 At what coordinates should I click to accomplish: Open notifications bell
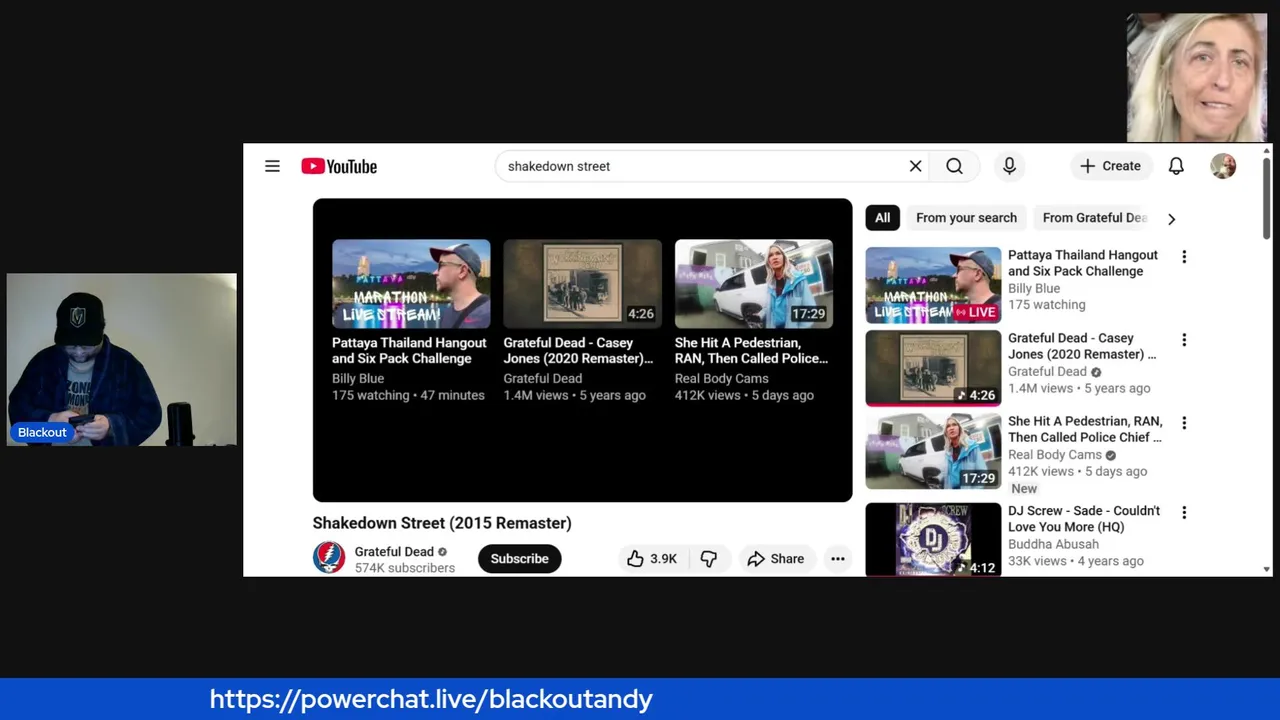click(1176, 166)
